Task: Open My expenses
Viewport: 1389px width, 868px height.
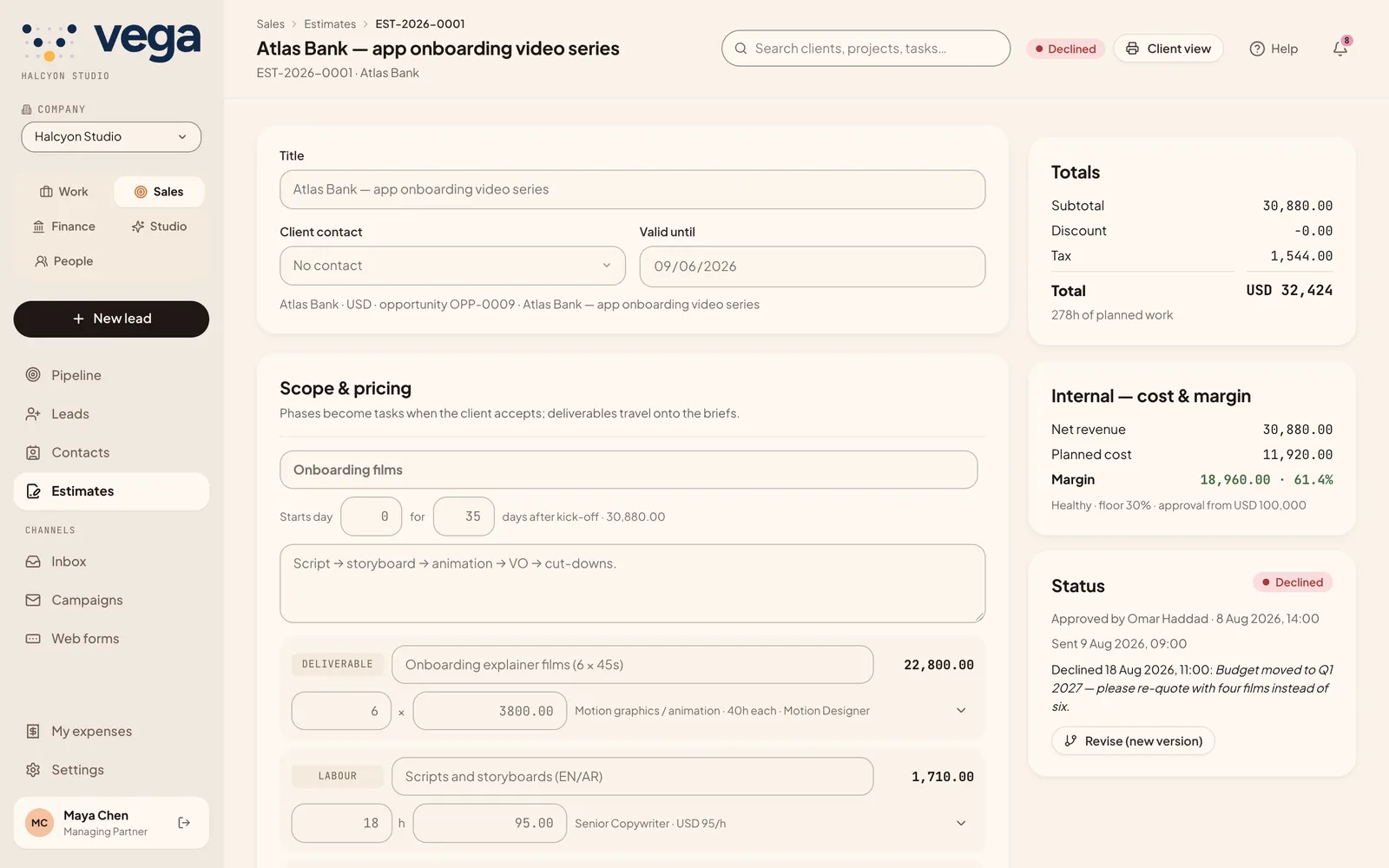Action: pos(111,731)
